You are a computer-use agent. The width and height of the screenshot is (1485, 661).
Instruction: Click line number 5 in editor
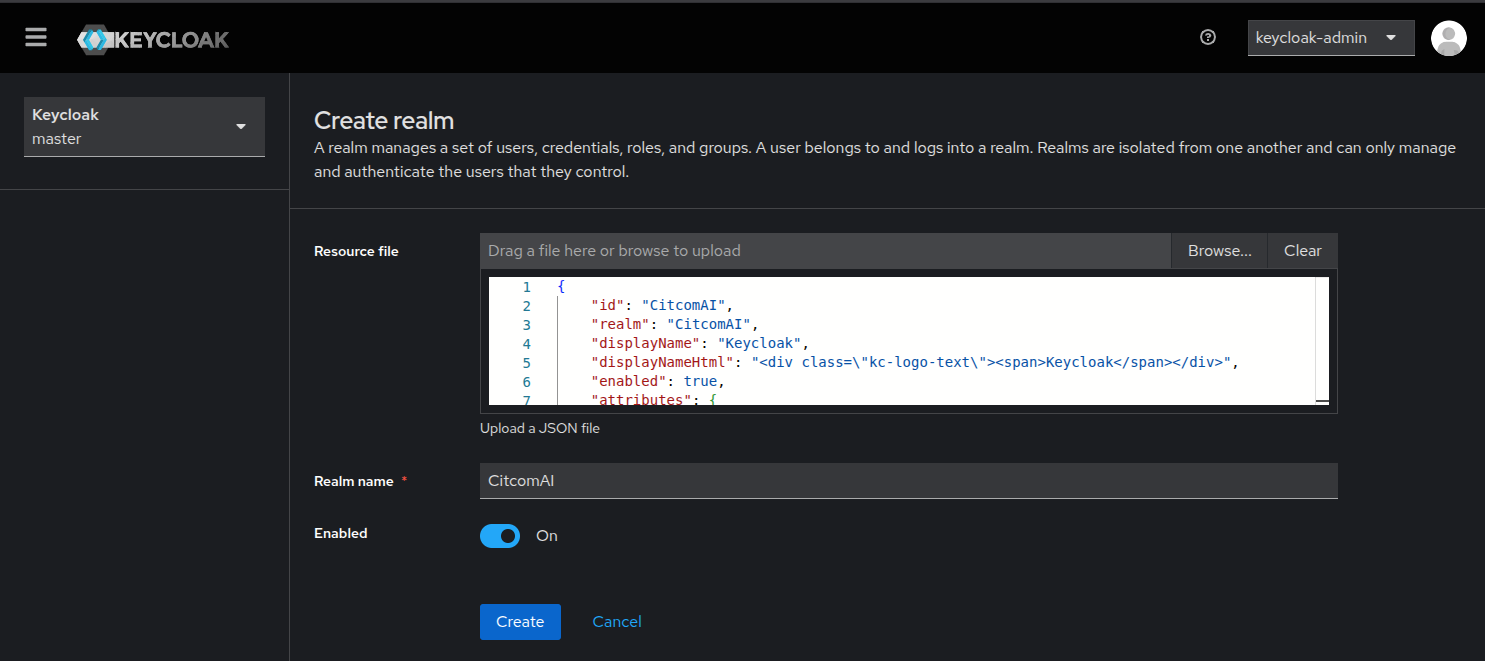tap(527, 363)
